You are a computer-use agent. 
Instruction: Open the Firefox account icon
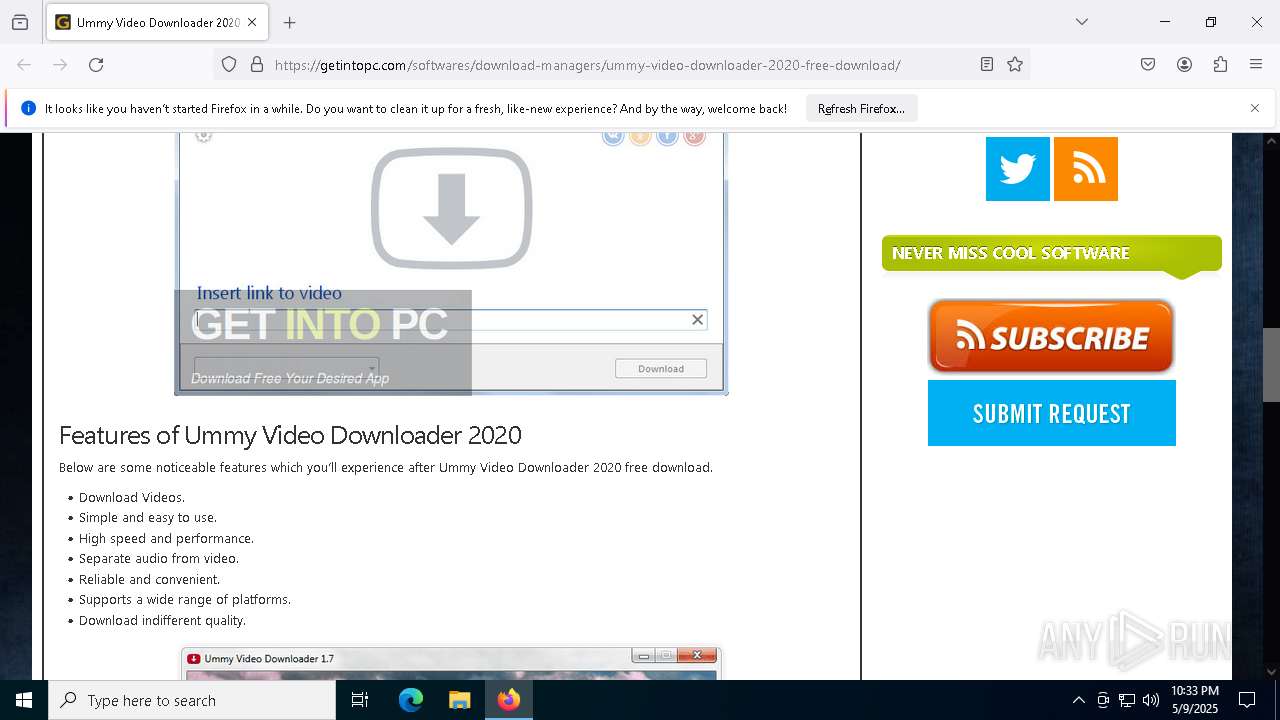click(x=1184, y=64)
